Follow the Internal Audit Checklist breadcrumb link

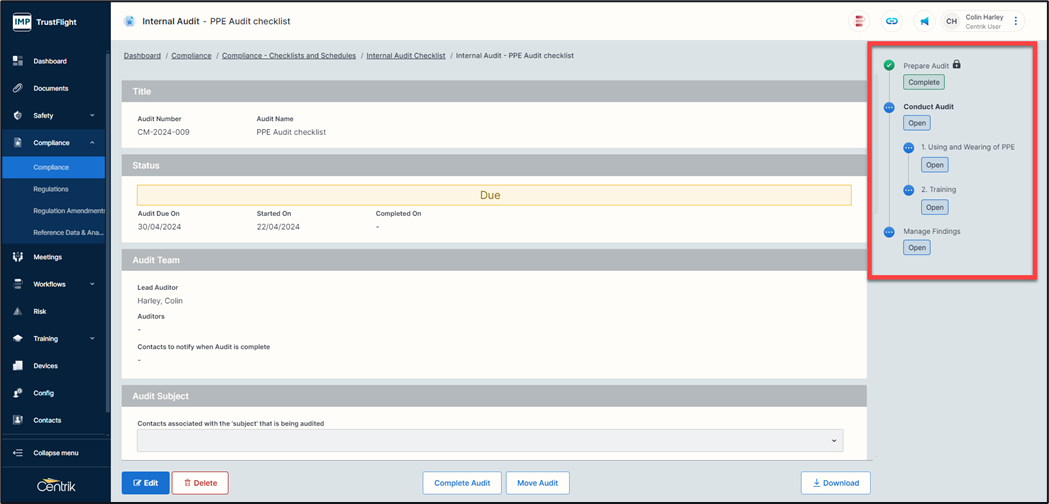point(406,56)
